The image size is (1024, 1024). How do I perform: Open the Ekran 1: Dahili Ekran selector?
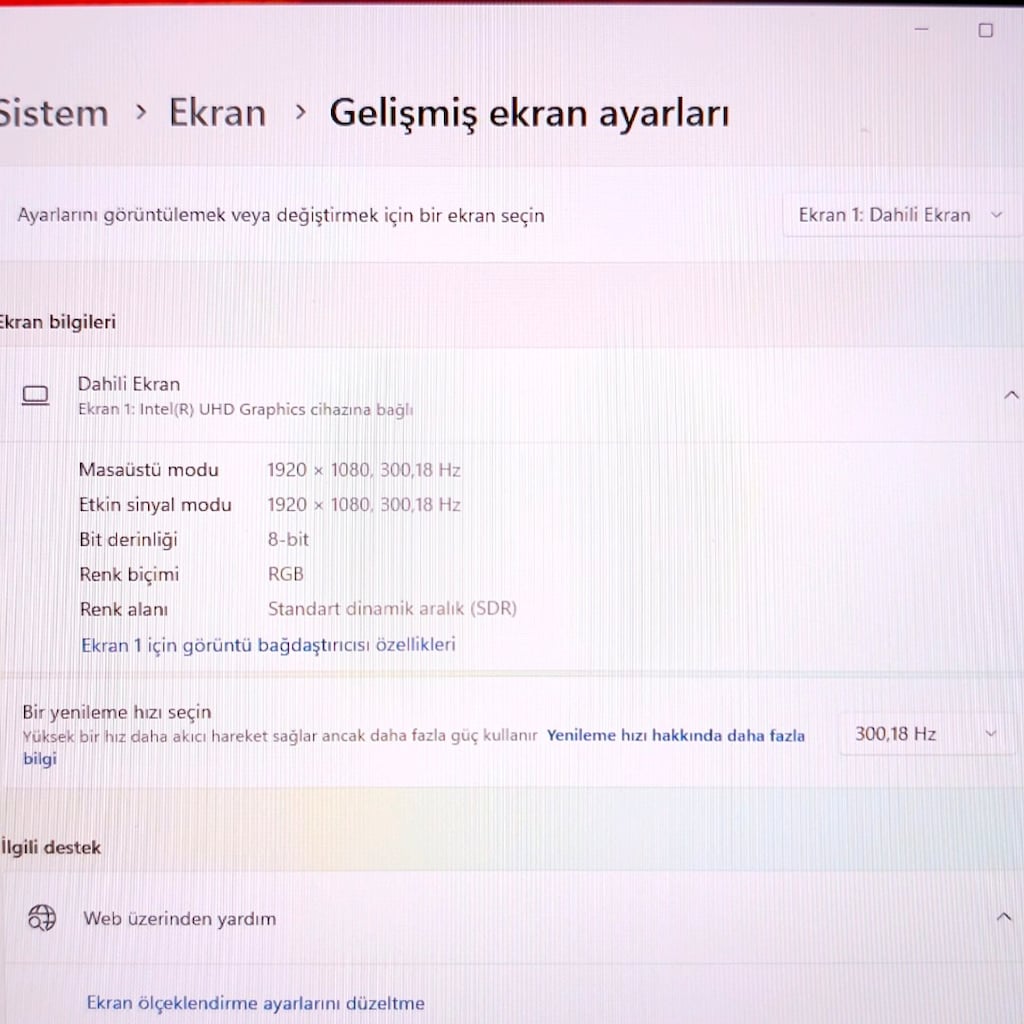tap(901, 215)
